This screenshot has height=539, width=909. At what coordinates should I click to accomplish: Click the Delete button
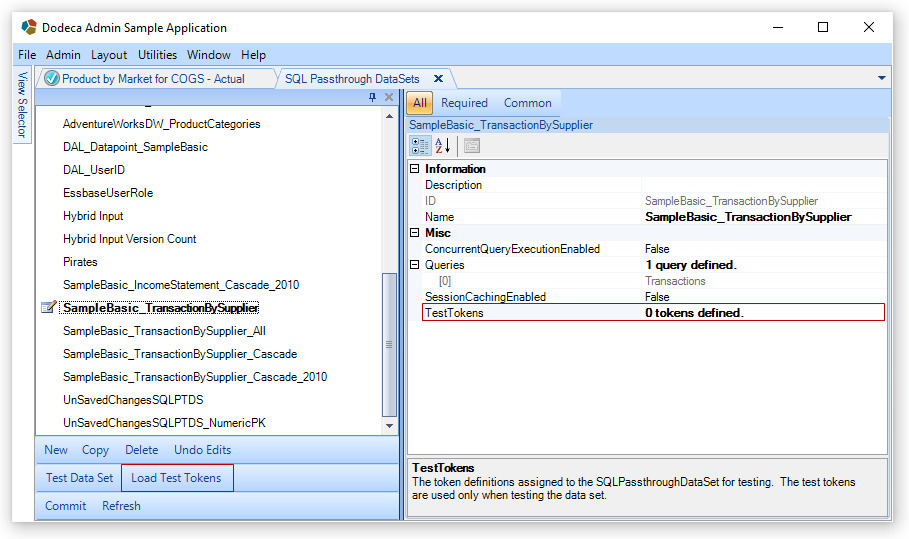coord(141,450)
